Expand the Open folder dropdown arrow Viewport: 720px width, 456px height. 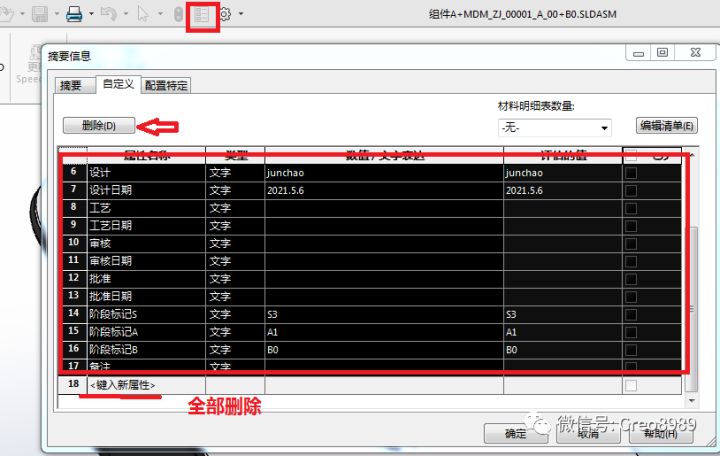click(x=22, y=14)
